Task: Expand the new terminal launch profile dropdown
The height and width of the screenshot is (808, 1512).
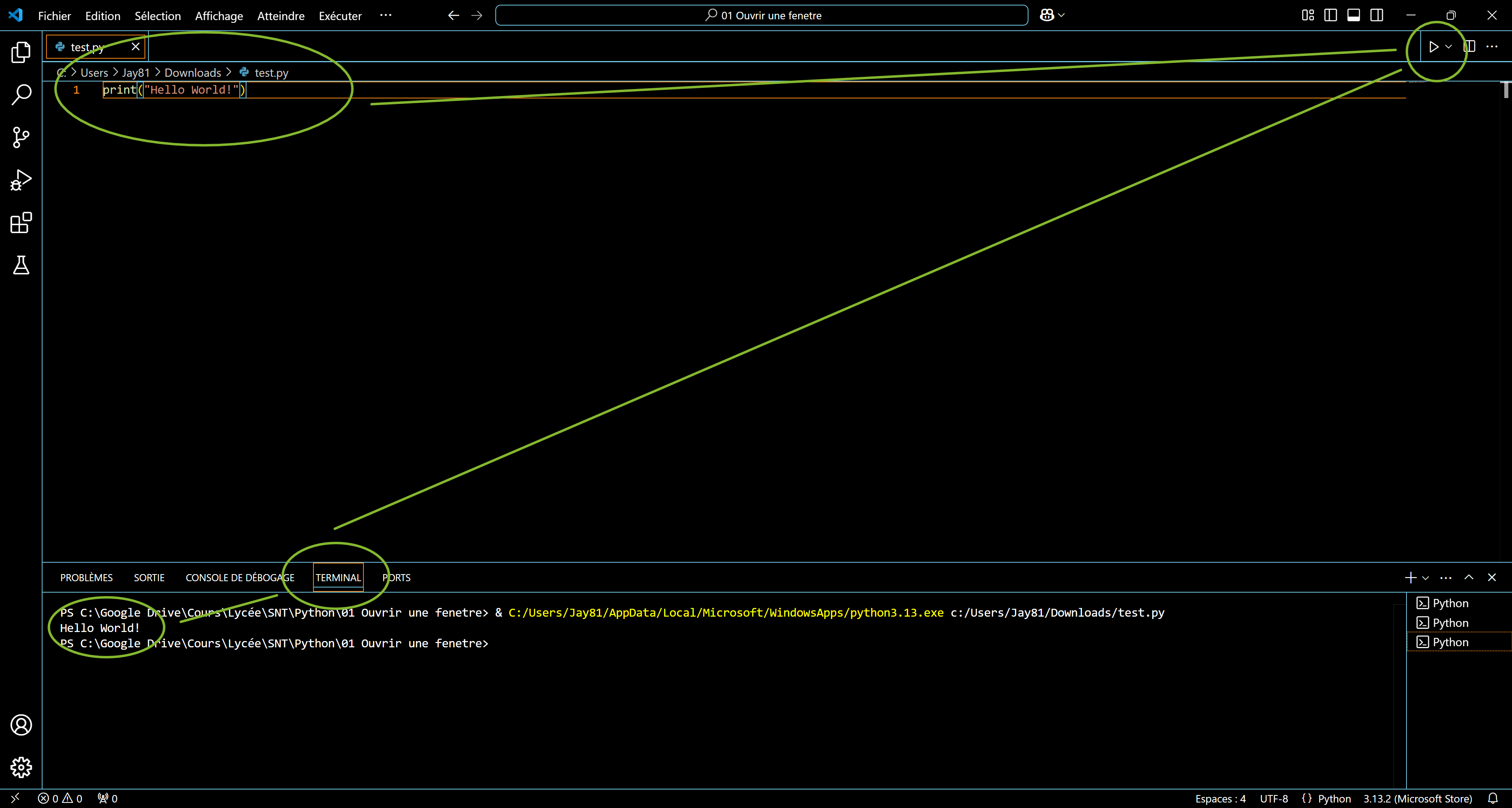Action: [x=1425, y=578]
